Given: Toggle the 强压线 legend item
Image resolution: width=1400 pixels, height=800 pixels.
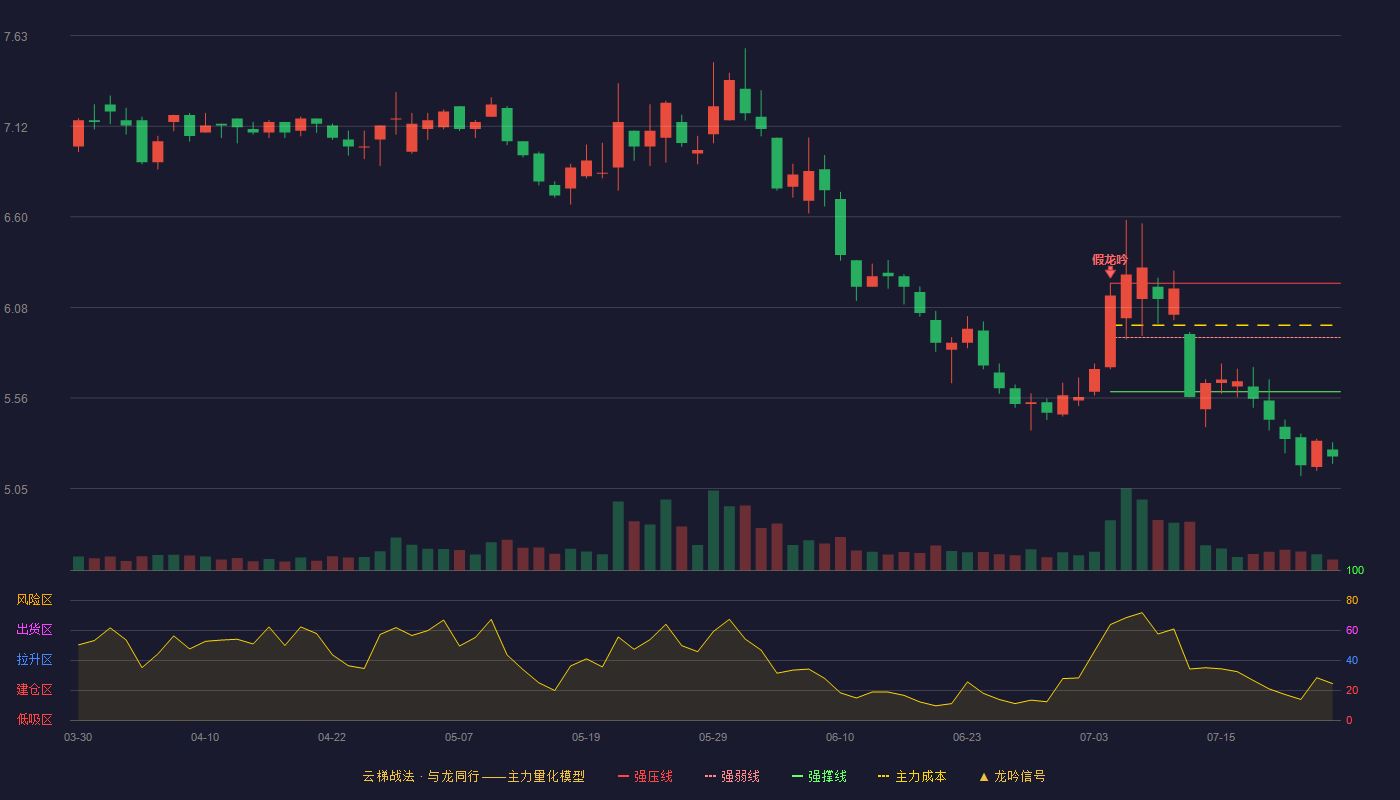Looking at the screenshot, I should point(645,776).
